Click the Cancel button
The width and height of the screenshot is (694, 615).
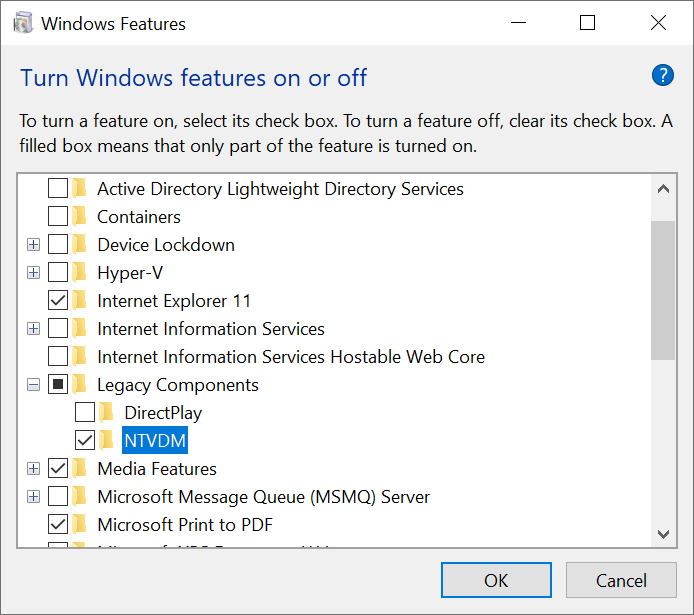[621, 580]
